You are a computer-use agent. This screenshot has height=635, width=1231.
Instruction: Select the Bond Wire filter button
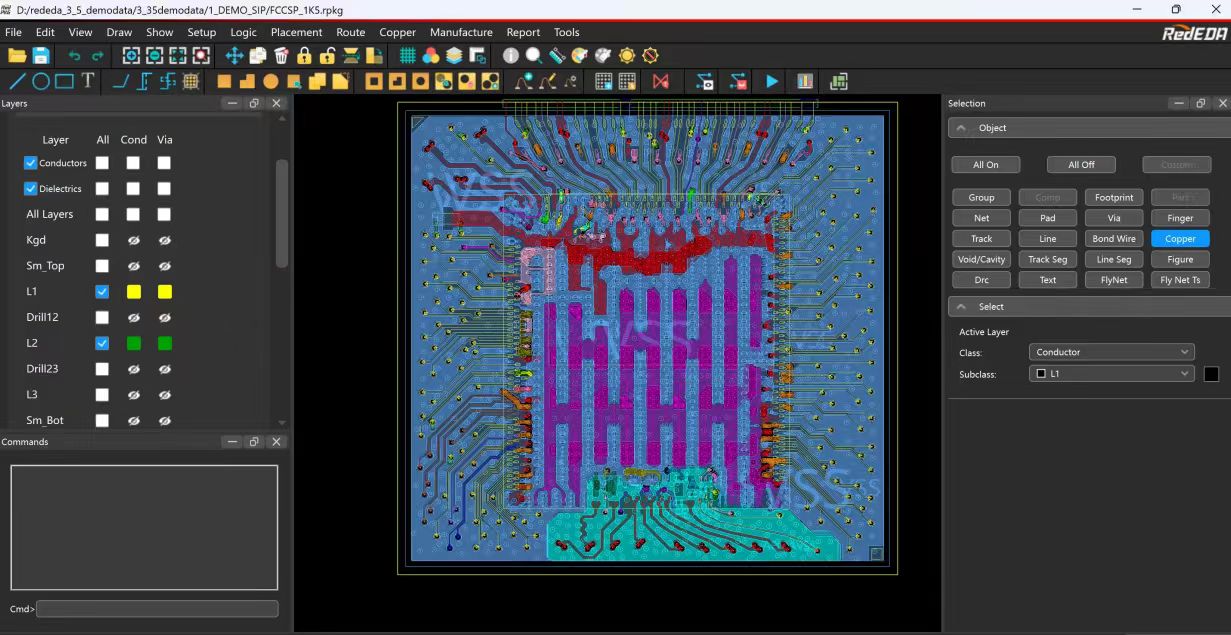point(1113,239)
